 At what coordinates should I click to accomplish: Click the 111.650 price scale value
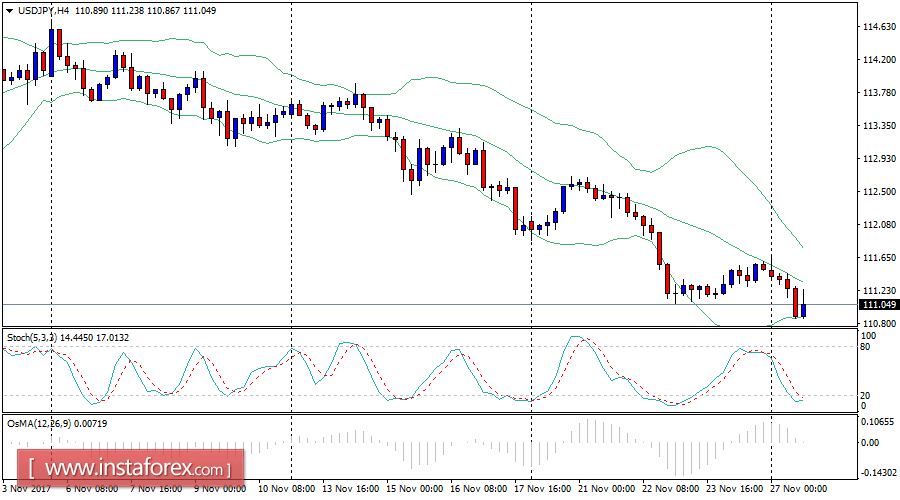pos(879,258)
